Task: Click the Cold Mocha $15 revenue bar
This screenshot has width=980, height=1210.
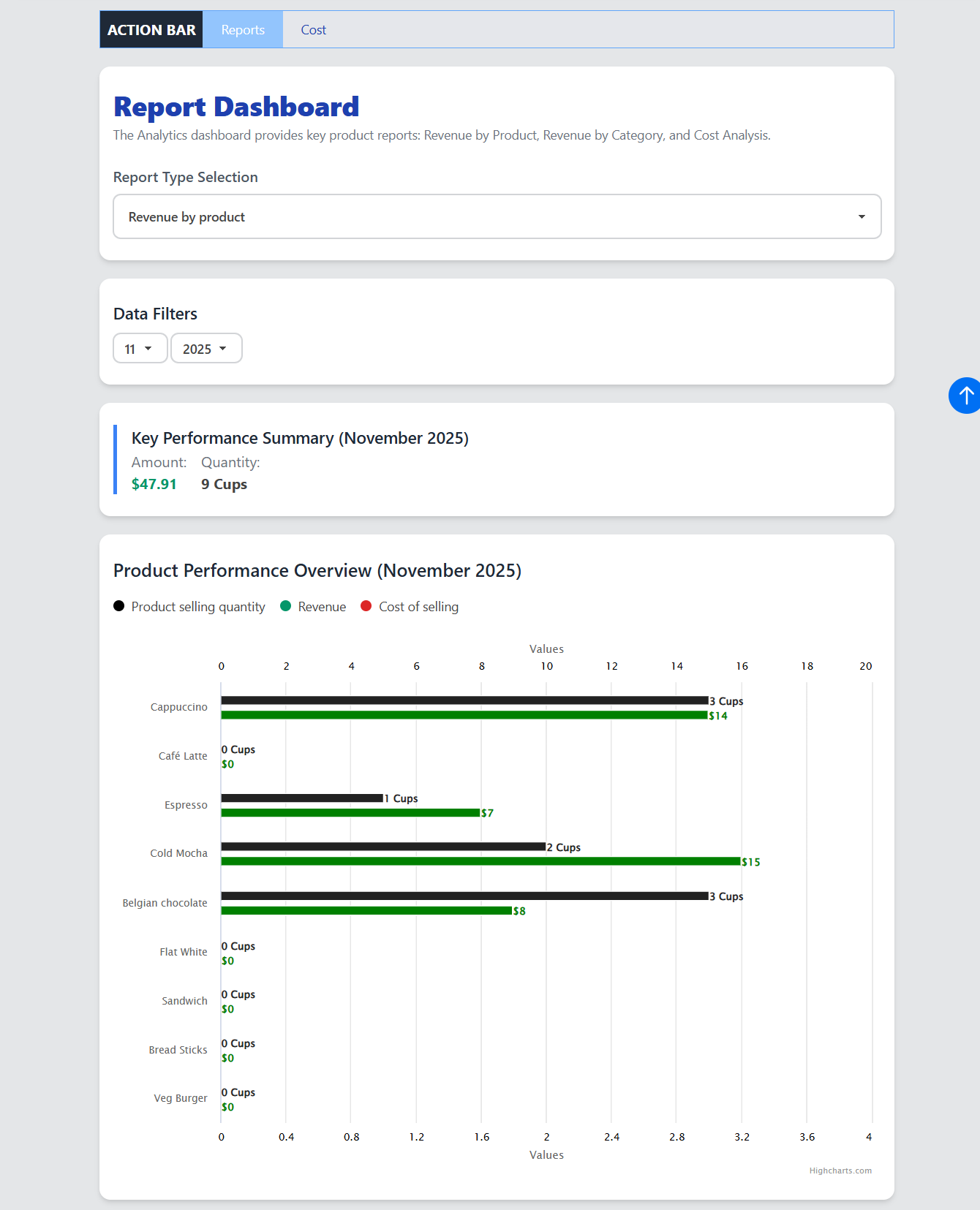Action: tap(480, 861)
